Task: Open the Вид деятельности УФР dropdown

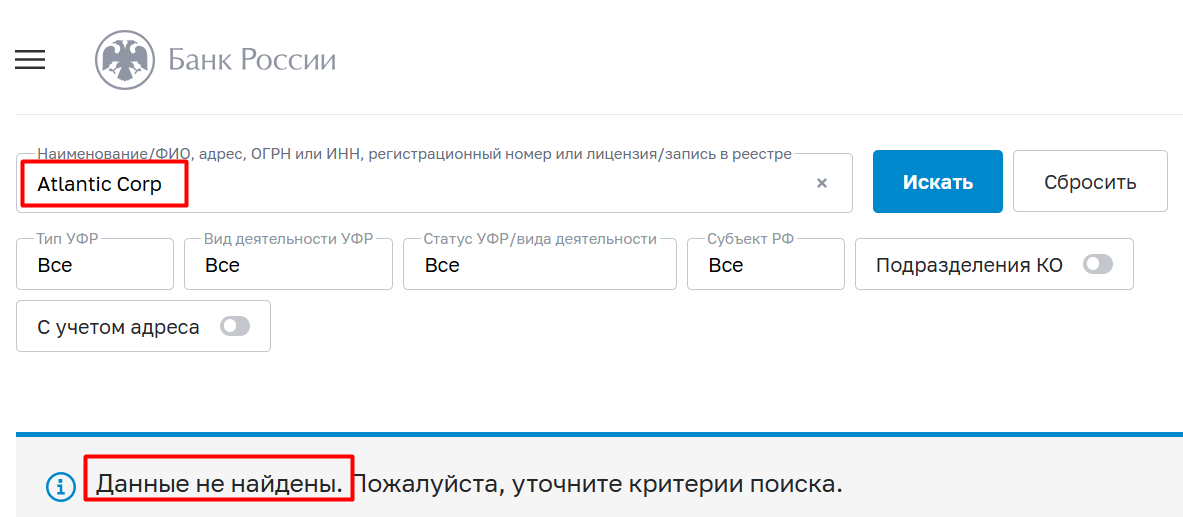Action: tap(288, 264)
